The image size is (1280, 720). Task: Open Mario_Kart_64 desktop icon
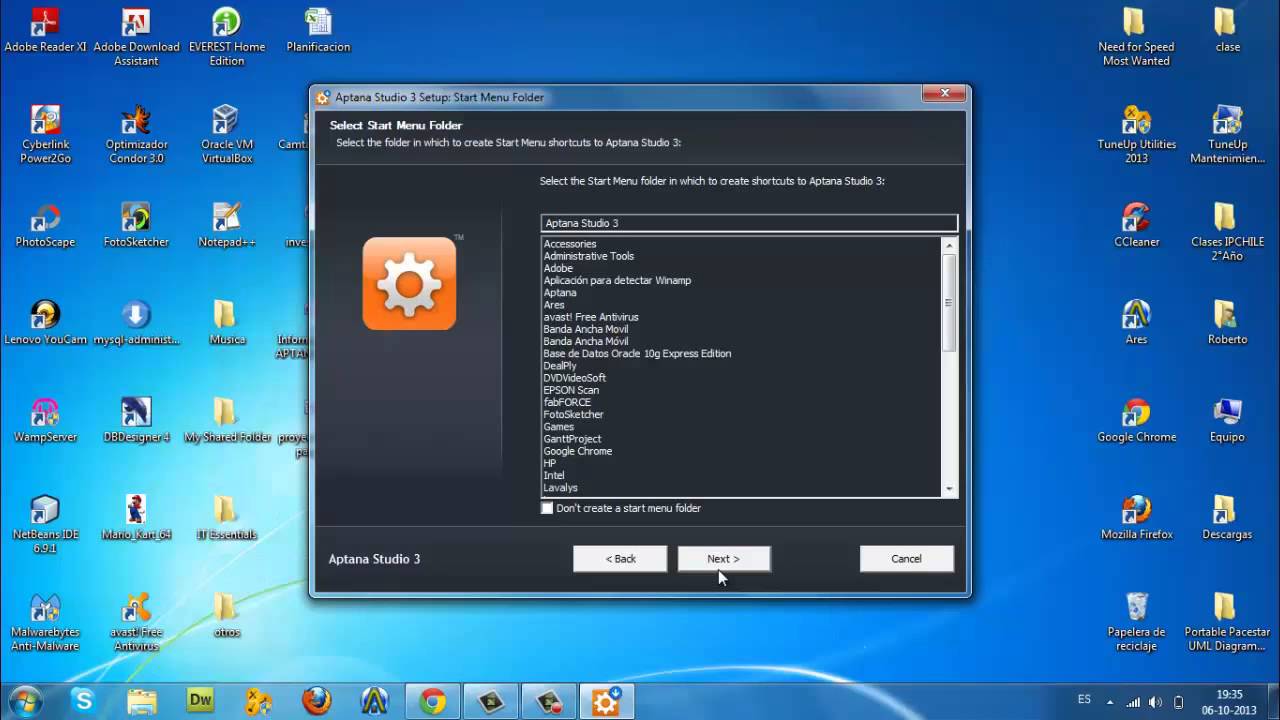pos(136,518)
